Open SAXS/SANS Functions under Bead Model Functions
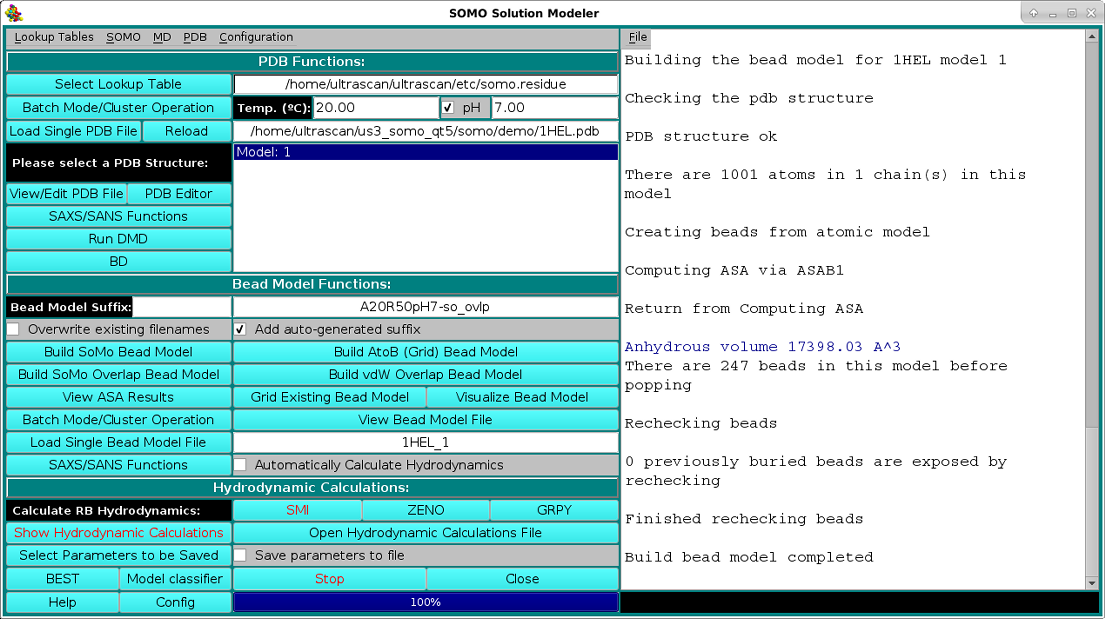1105x619 pixels. point(118,465)
